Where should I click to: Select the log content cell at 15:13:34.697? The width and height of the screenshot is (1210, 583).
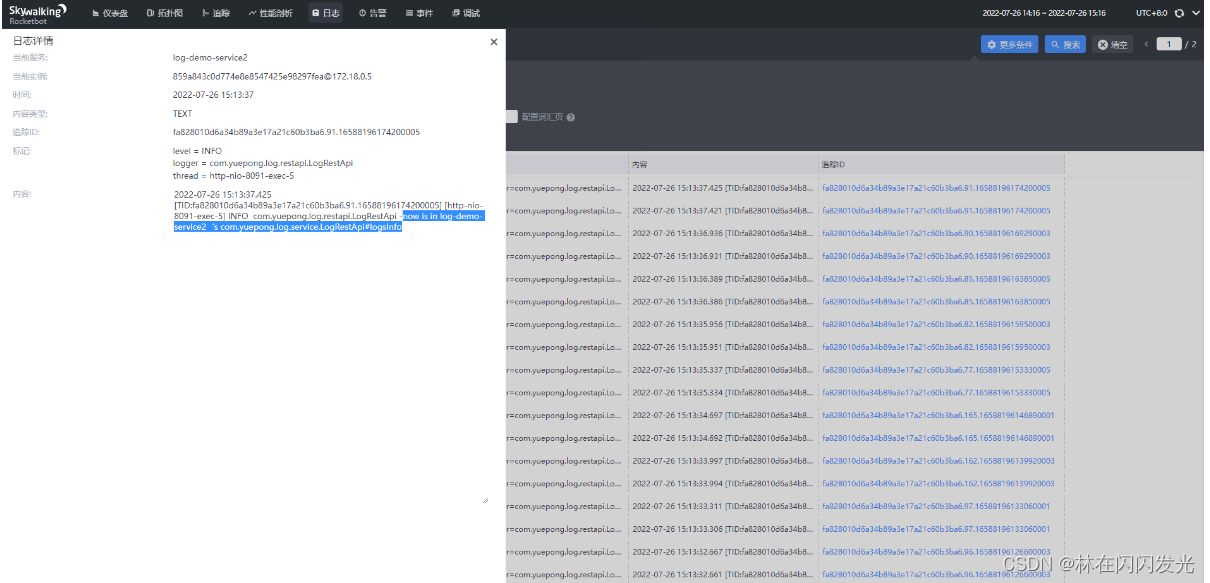(723, 415)
